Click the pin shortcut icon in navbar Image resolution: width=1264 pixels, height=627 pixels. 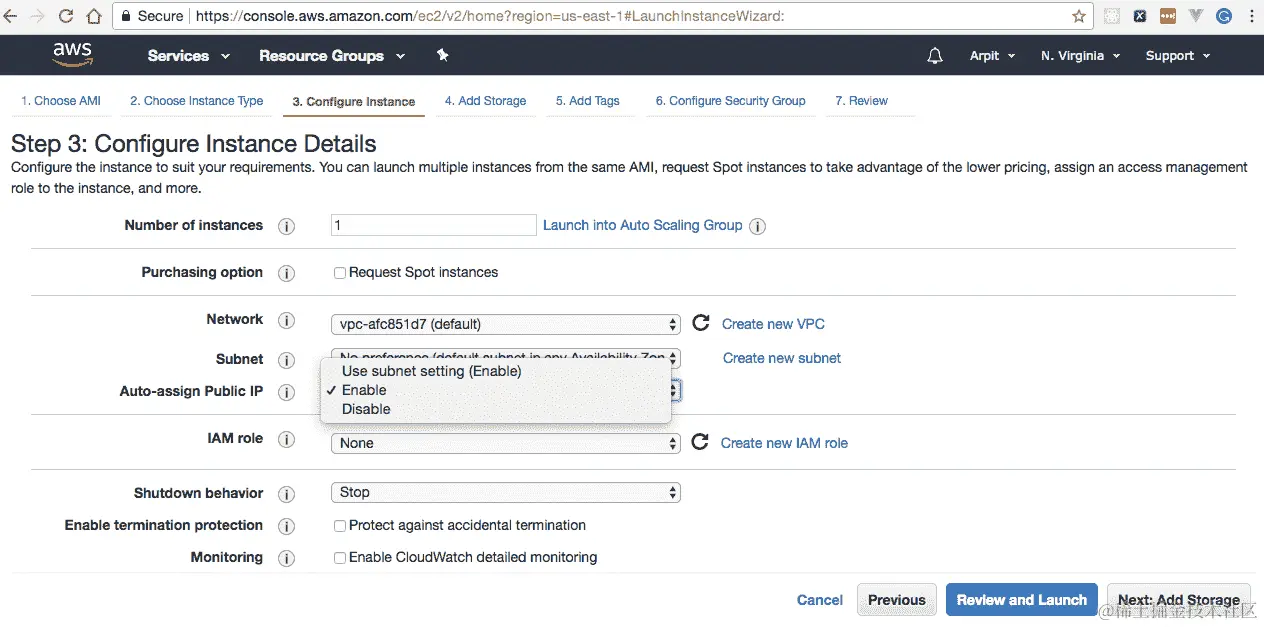tap(443, 55)
